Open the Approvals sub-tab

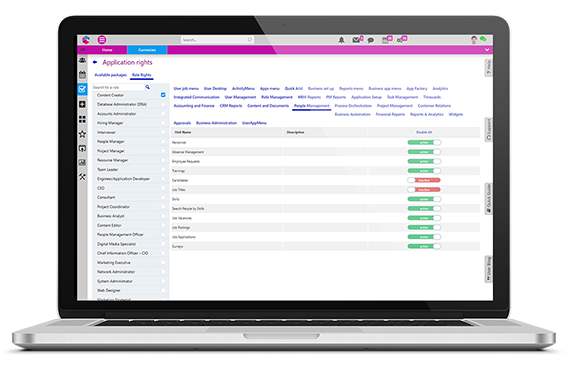tap(182, 123)
